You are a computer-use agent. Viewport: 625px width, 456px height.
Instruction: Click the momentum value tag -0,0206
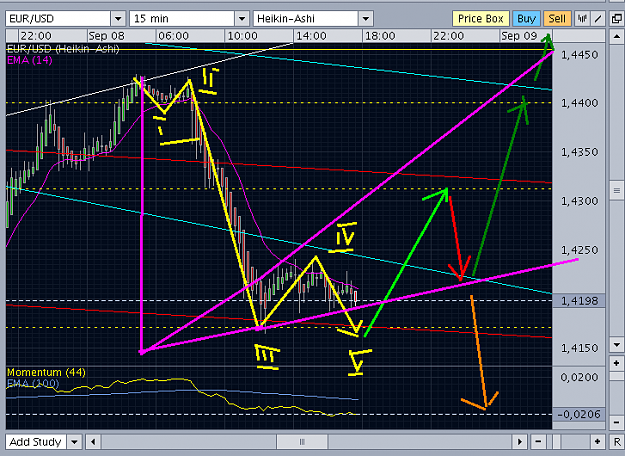[x=579, y=415]
